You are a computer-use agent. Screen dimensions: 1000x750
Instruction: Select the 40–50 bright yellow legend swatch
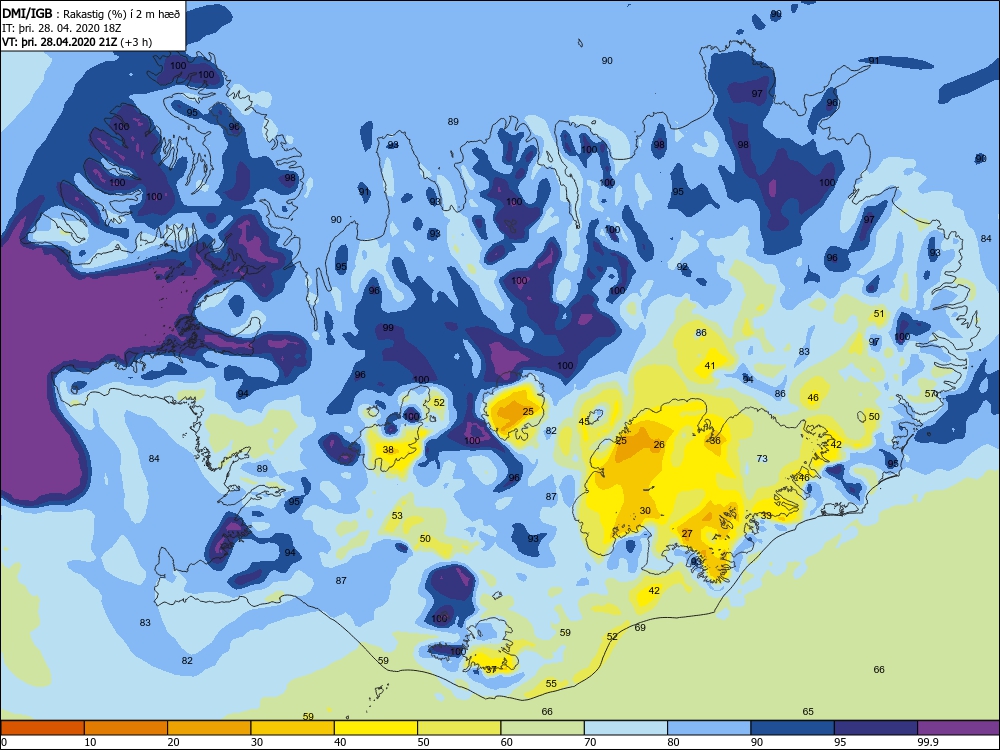[376, 728]
